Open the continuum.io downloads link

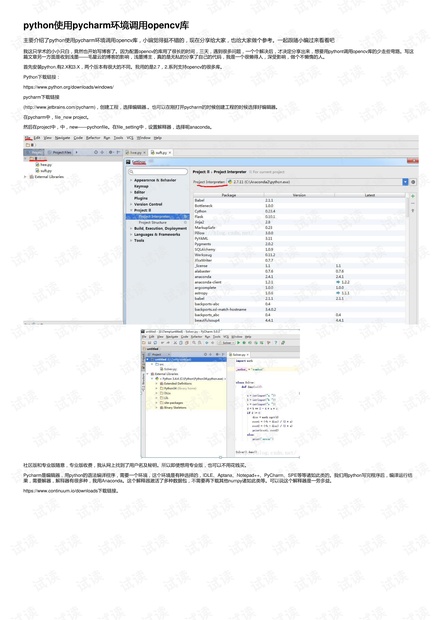click(x=61, y=491)
